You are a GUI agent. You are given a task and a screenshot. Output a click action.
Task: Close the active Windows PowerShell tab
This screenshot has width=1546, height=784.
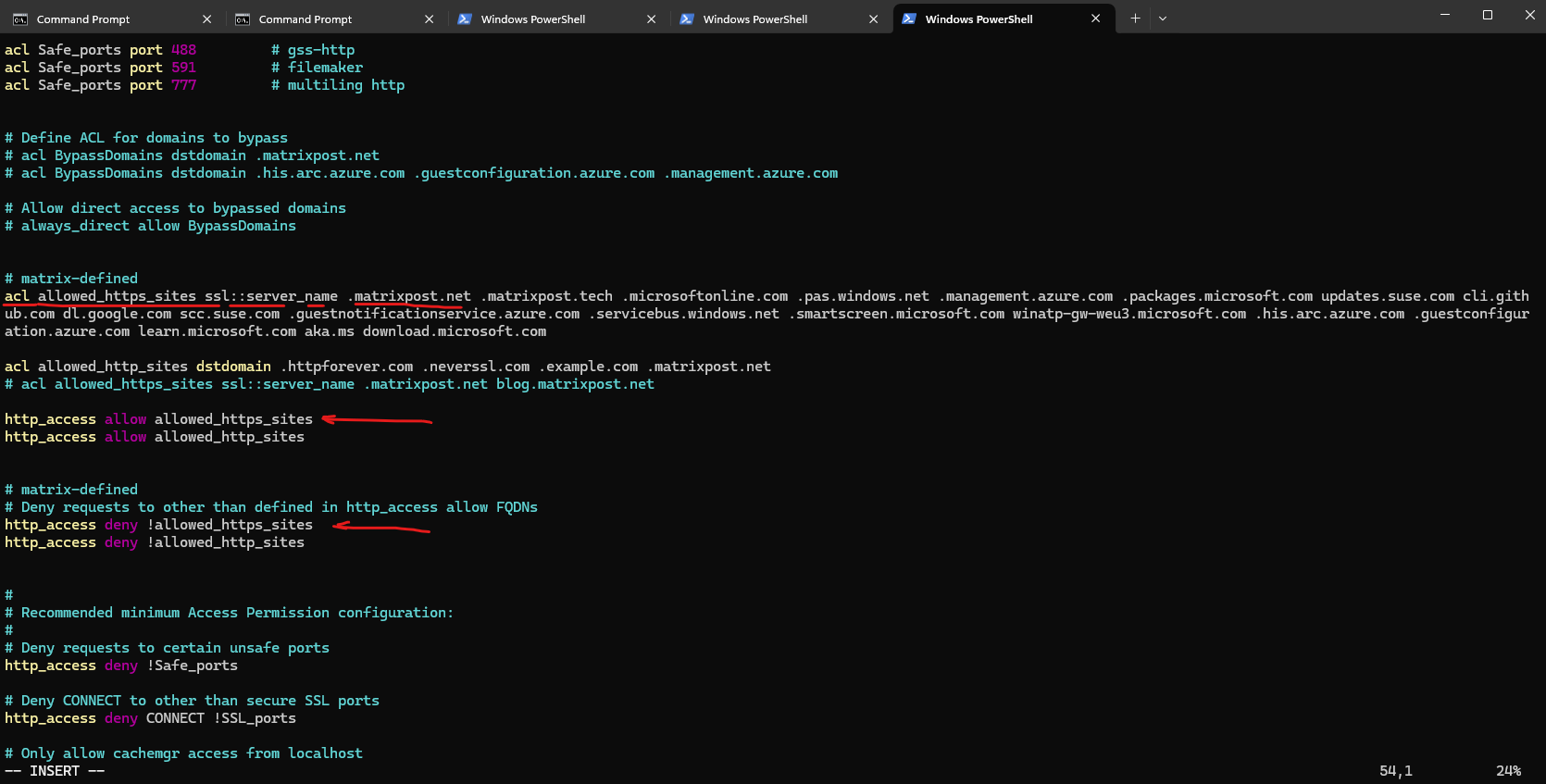coord(1096,19)
